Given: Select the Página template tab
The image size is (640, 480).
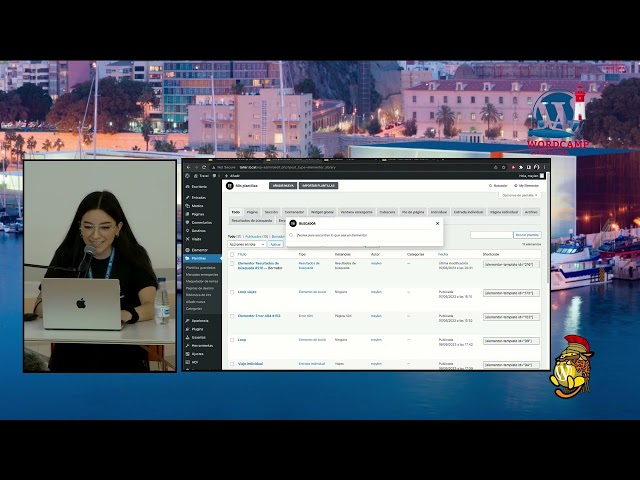Looking at the screenshot, I should (x=252, y=212).
